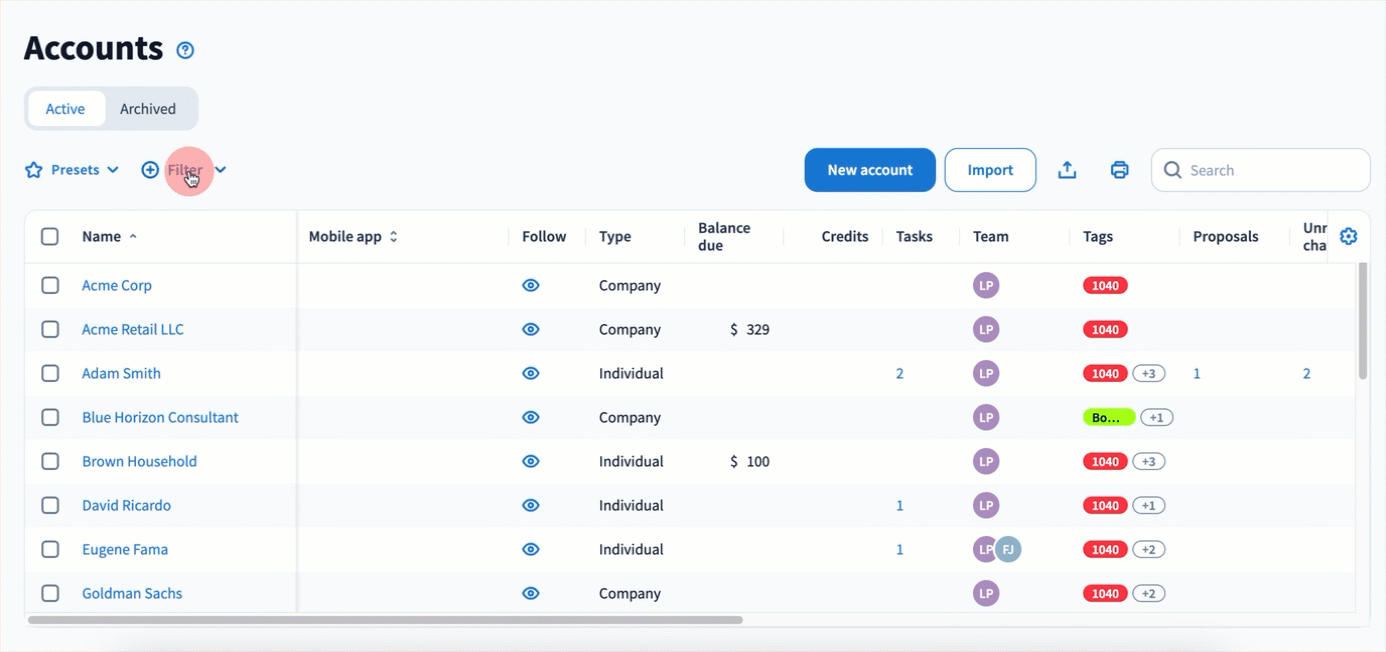Click the help question mark beside Accounts
The width and height of the screenshot is (1386, 652).
click(x=185, y=50)
